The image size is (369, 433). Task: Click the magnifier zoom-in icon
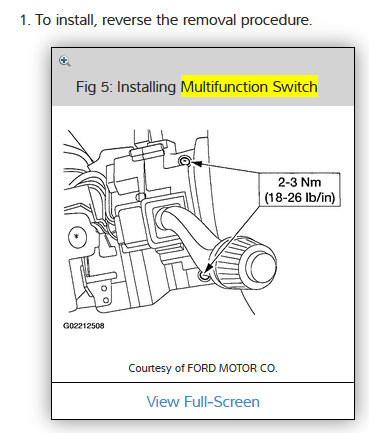pos(64,61)
